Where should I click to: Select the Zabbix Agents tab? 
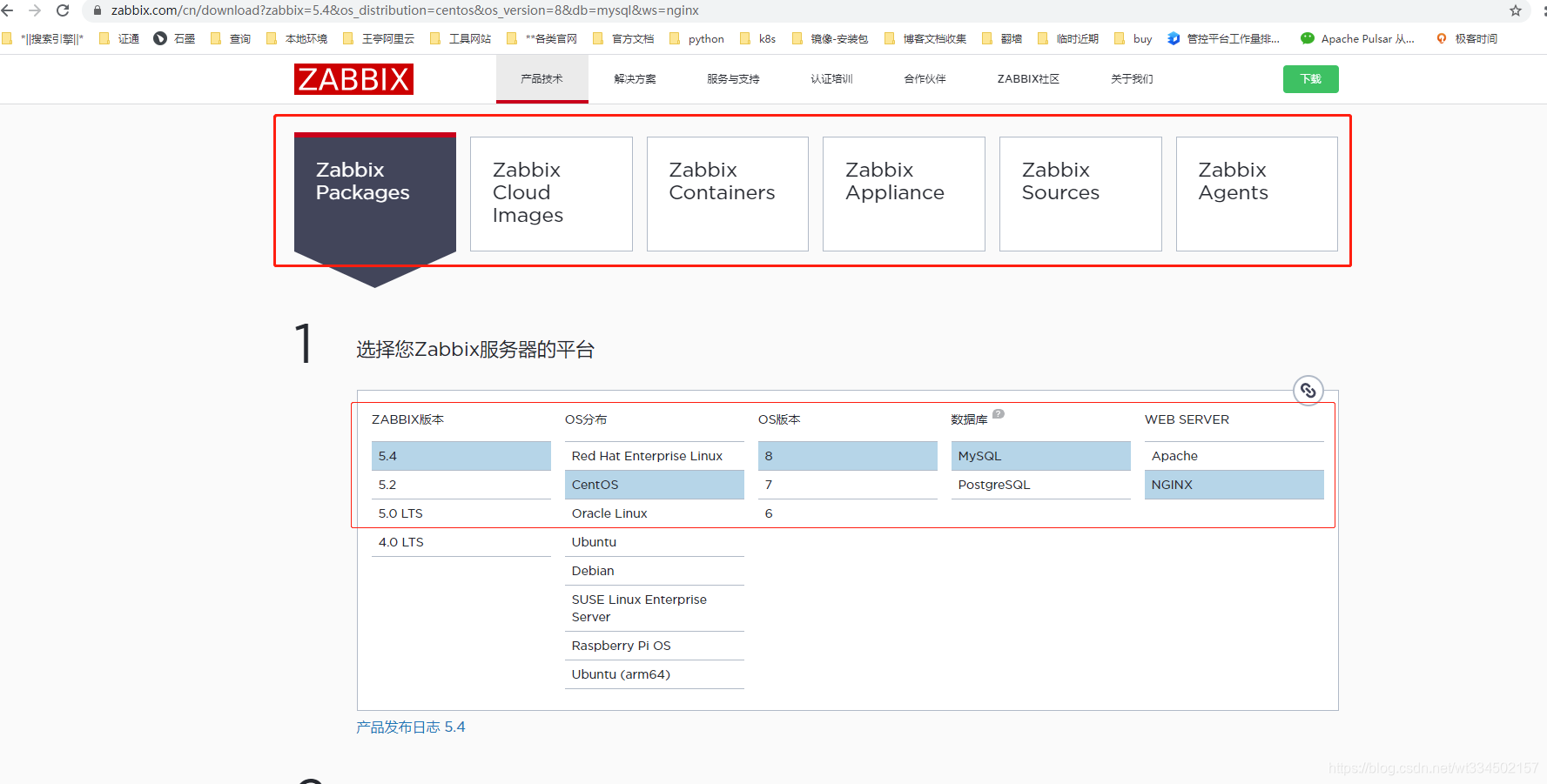point(1256,194)
